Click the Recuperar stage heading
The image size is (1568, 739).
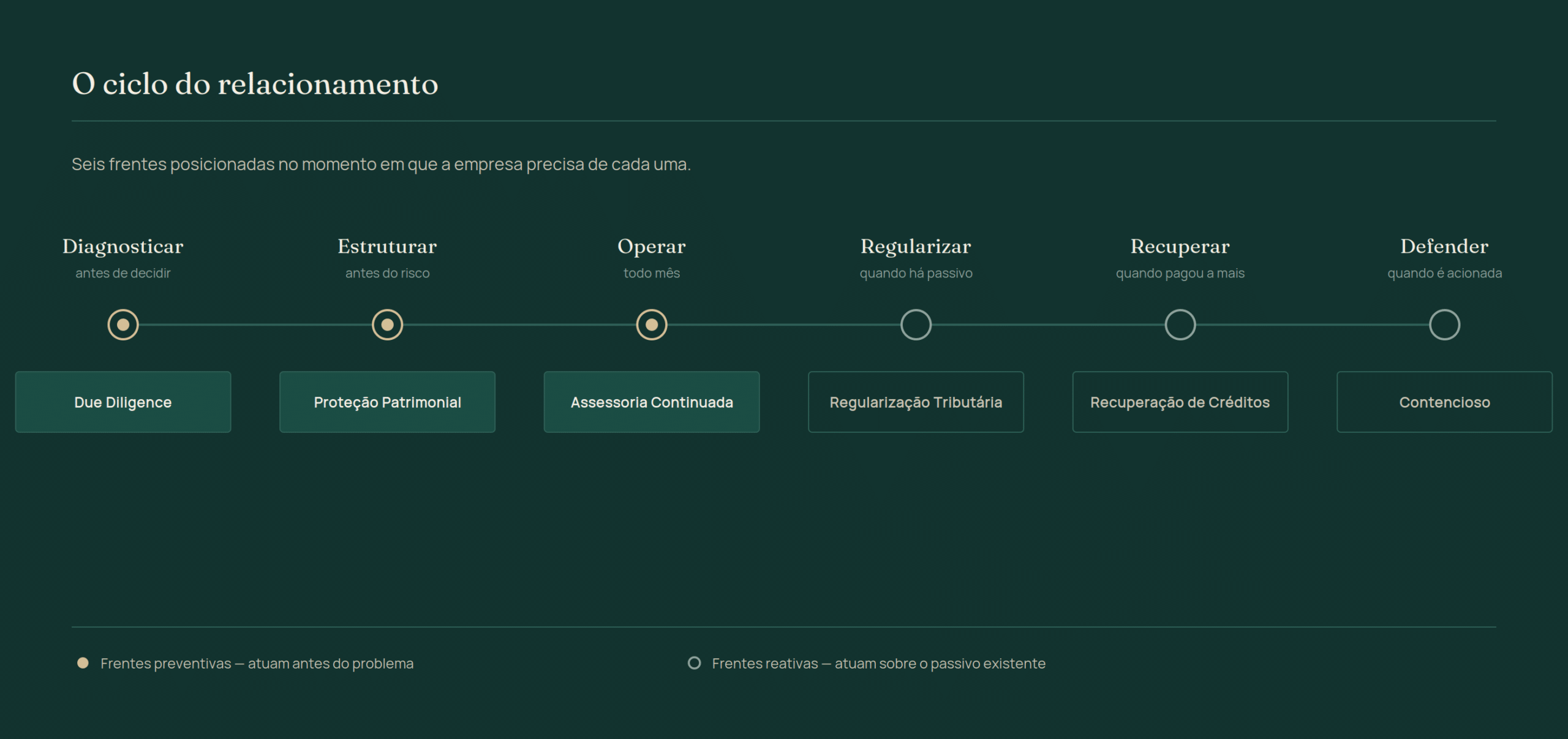(1180, 247)
